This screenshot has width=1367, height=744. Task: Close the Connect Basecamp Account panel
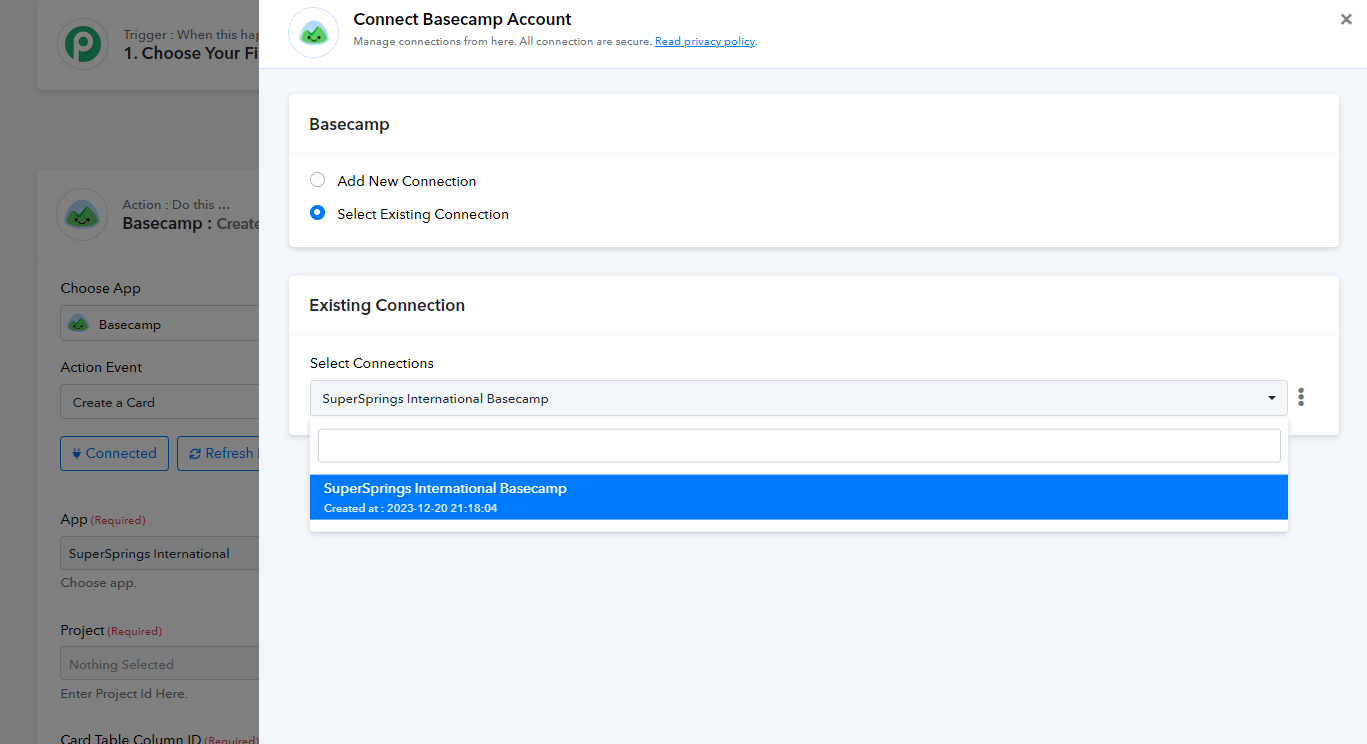tap(1346, 20)
